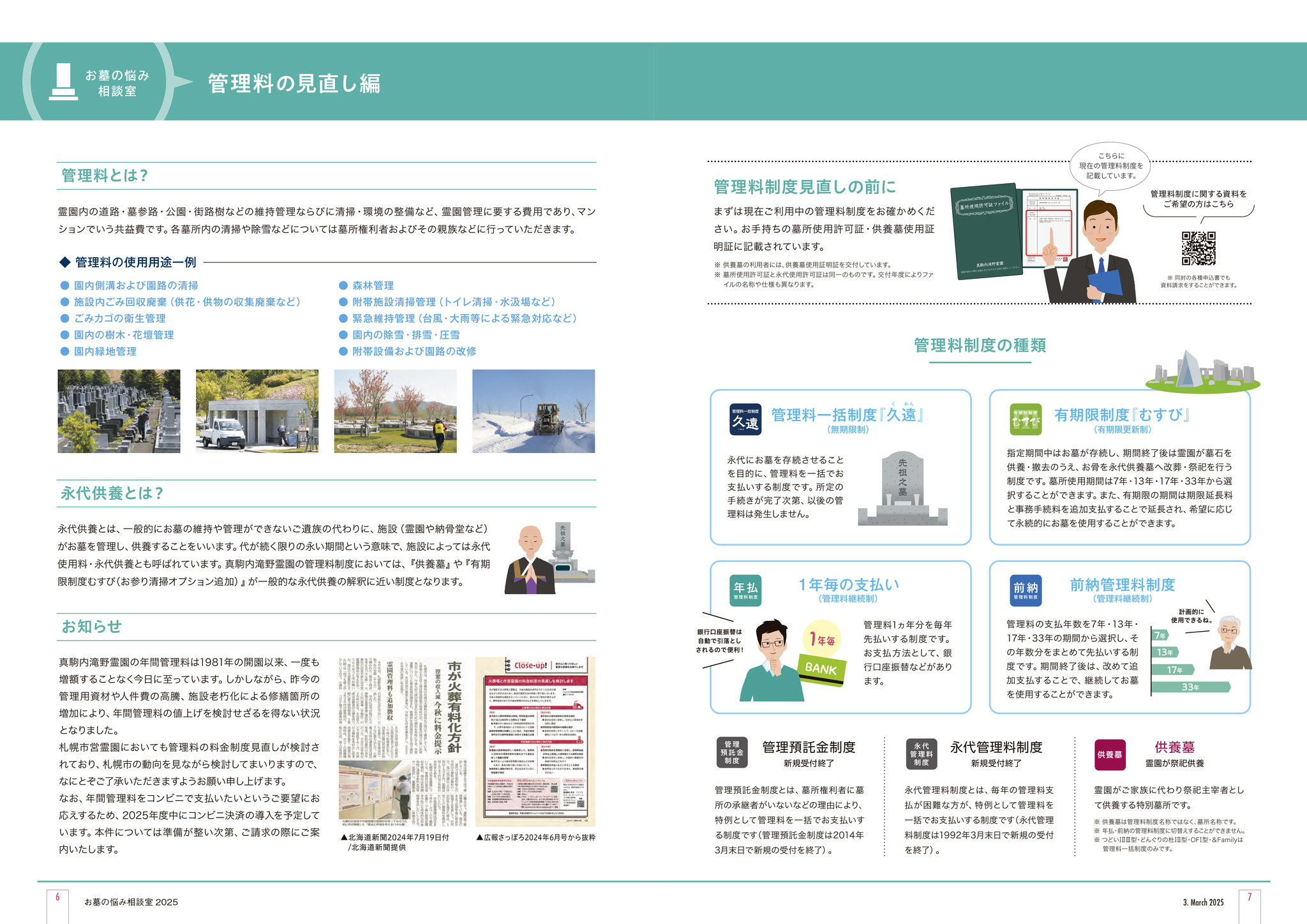Click the 管理料制度の種類 heading
Image resolution: width=1307 pixels, height=924 pixels.
coord(980,345)
